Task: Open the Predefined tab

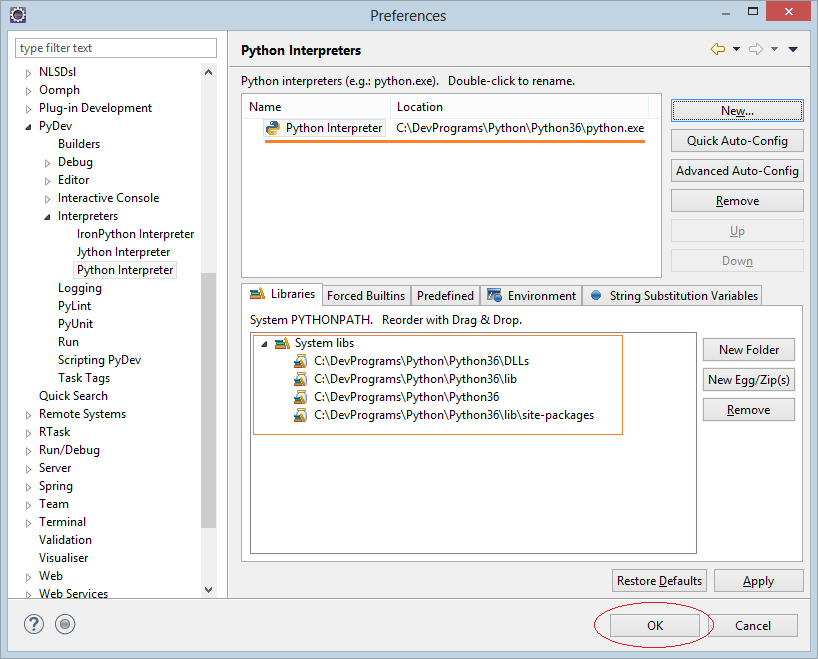Action: (x=446, y=296)
